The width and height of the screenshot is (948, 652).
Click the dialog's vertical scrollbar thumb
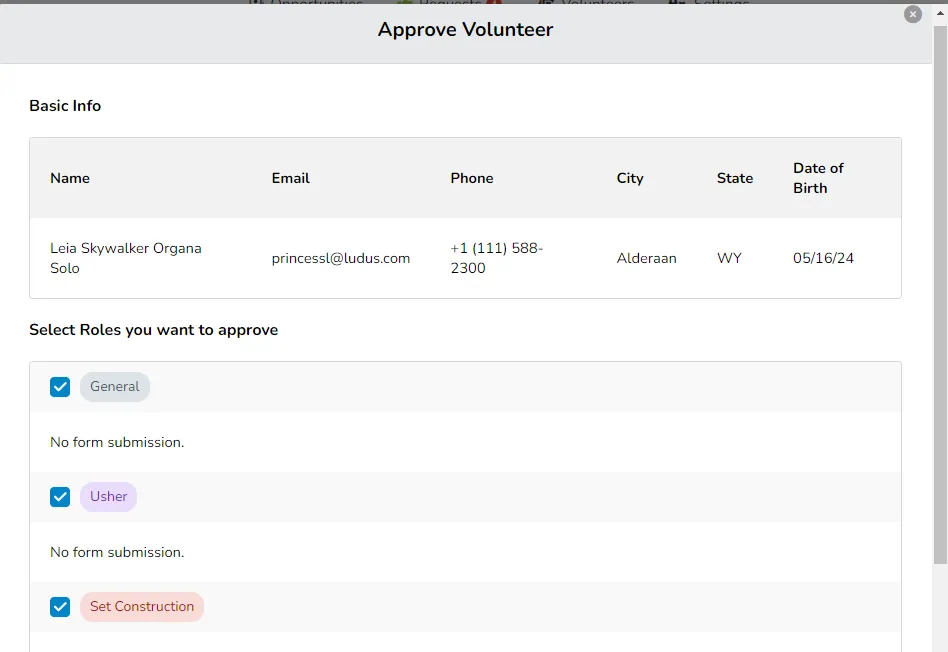(940, 295)
